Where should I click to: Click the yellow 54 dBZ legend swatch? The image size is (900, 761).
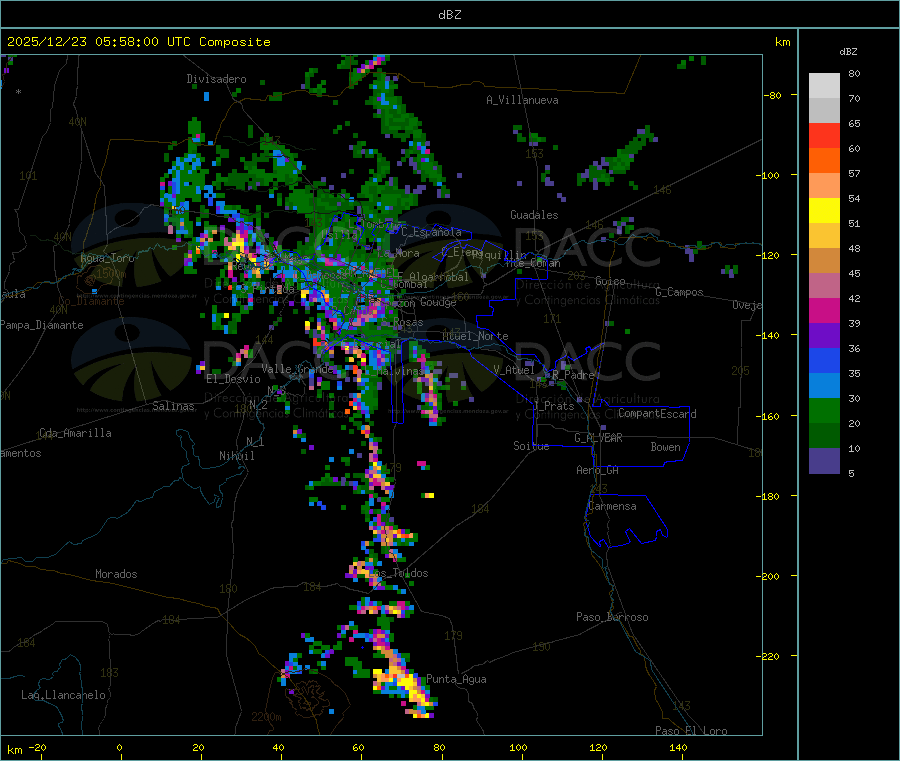coord(824,211)
